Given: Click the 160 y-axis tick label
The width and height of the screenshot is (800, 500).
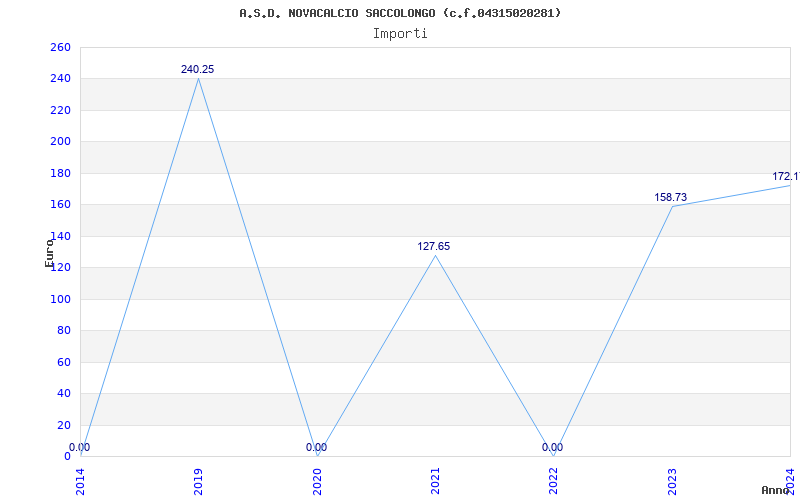Looking at the screenshot, I should [x=60, y=205].
